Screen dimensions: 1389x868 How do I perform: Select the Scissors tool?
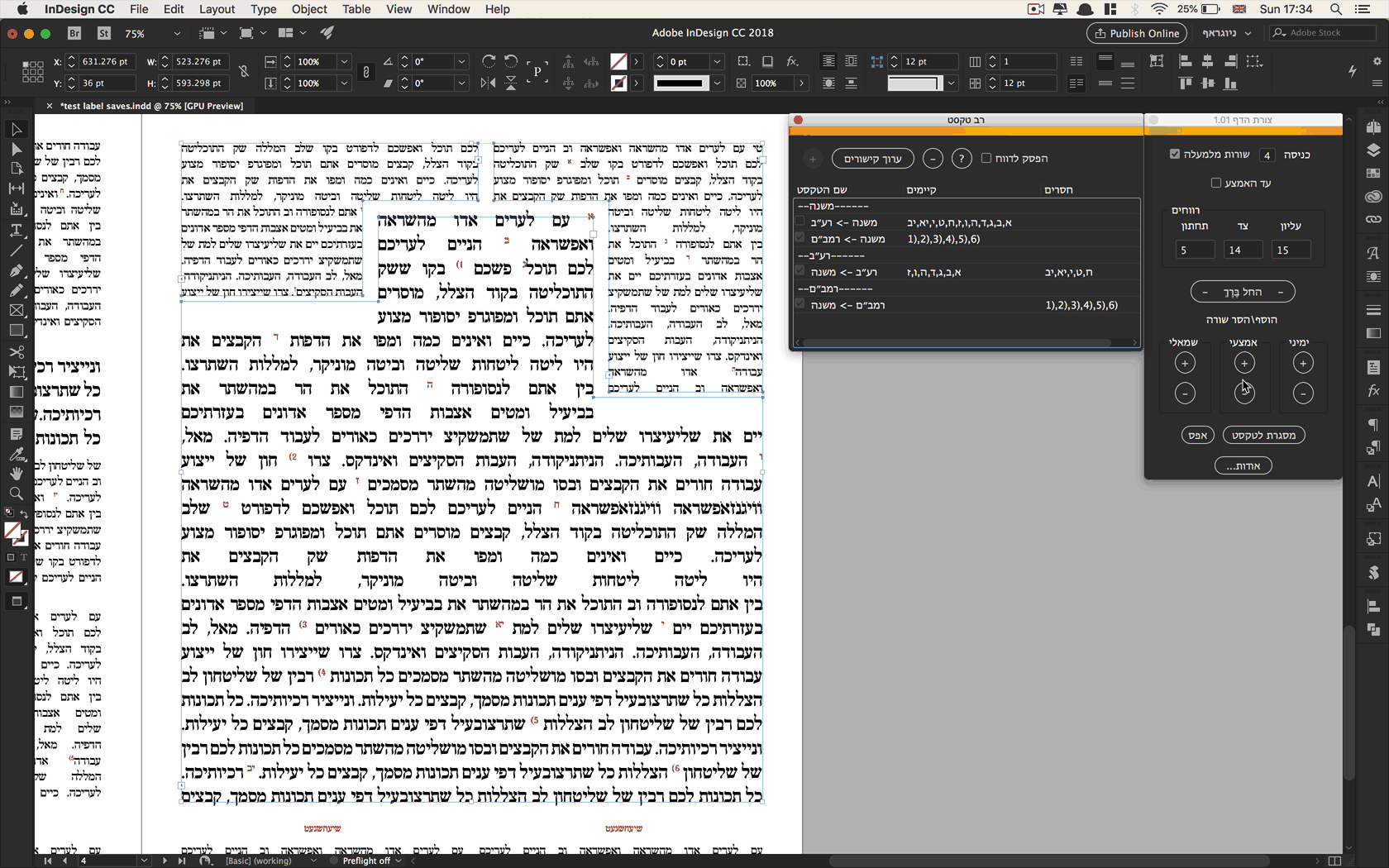coord(16,352)
